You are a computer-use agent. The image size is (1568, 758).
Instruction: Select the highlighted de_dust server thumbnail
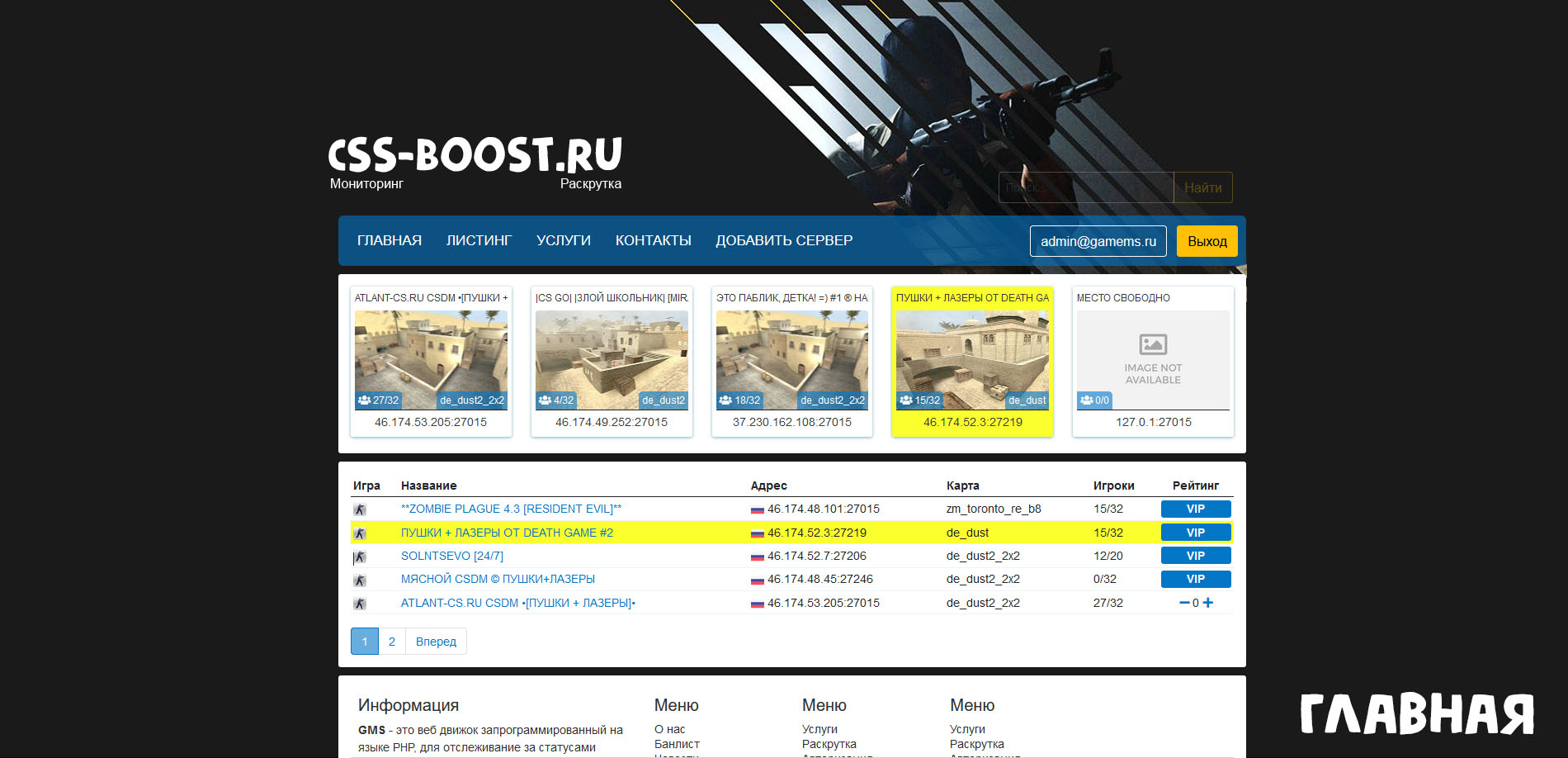(x=972, y=360)
